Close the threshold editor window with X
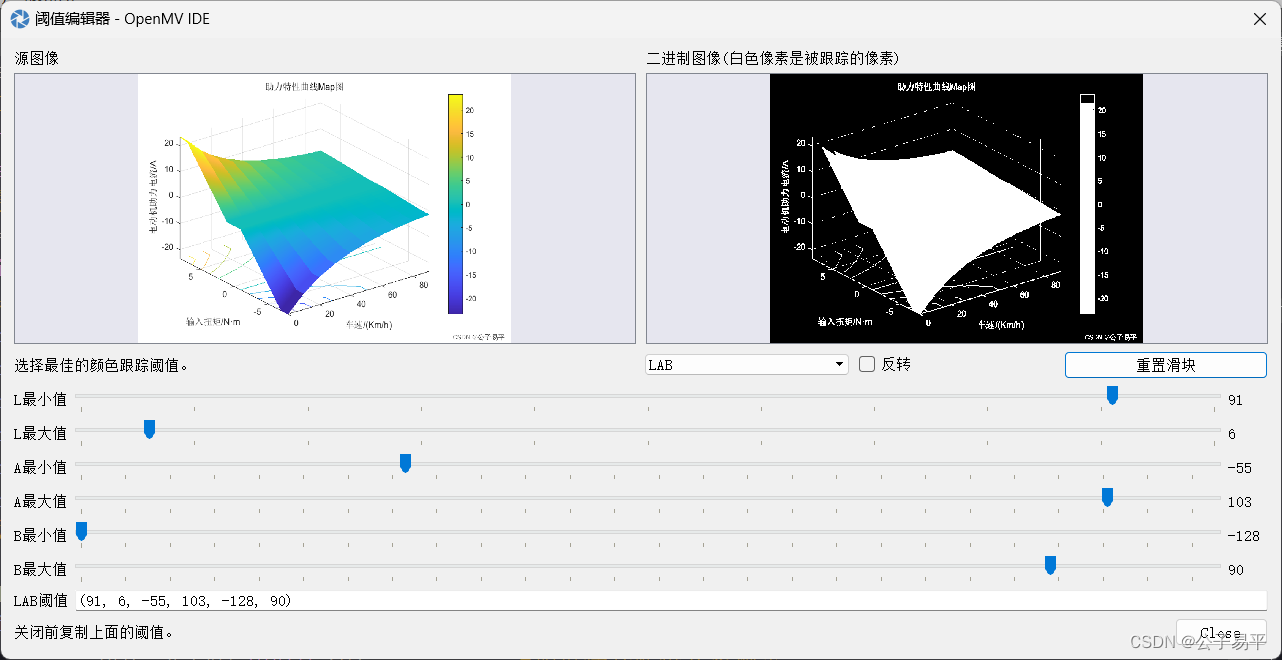The width and height of the screenshot is (1282, 660). [x=1259, y=19]
